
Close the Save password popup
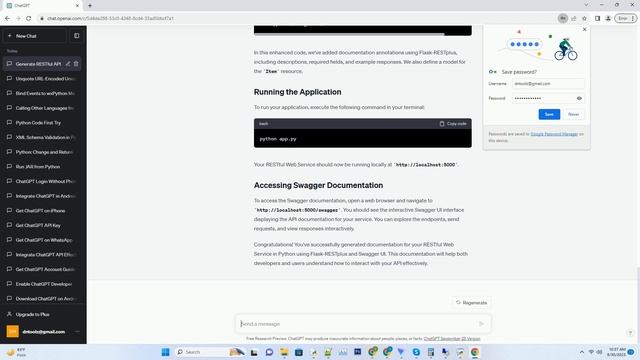tap(584, 29)
